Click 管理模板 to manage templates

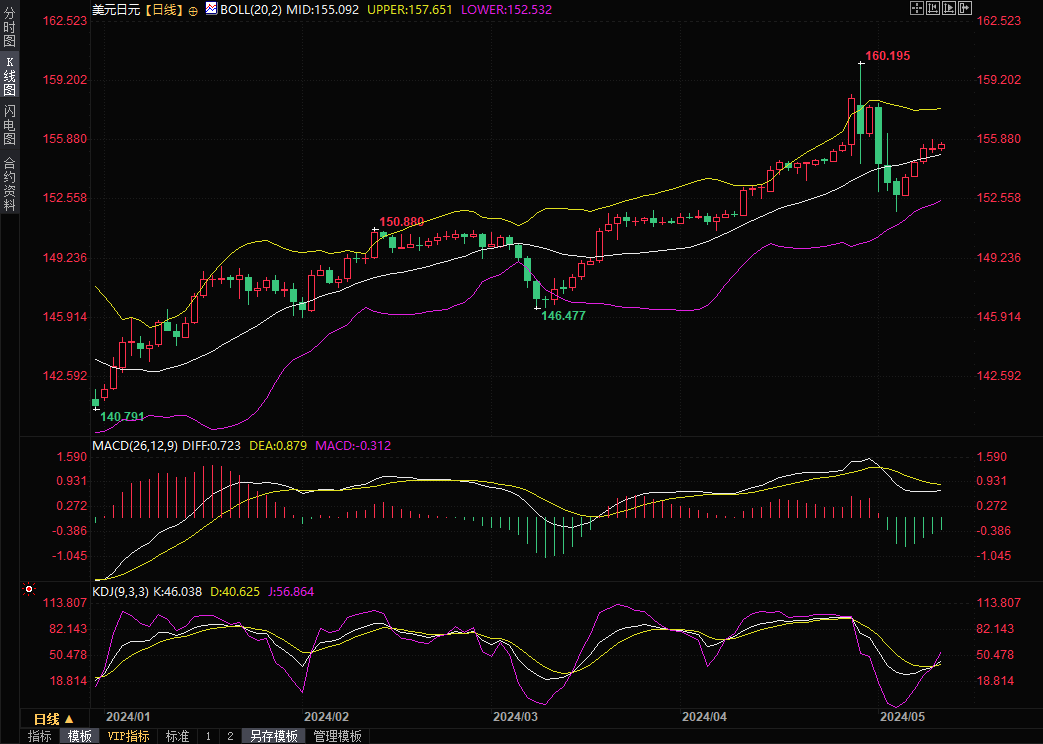tap(337, 736)
